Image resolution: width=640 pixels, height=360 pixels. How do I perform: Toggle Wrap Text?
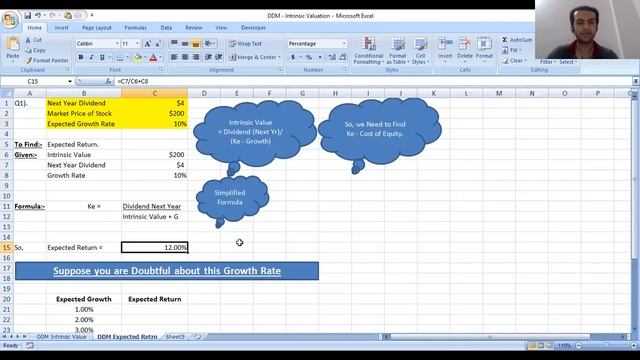pos(245,44)
